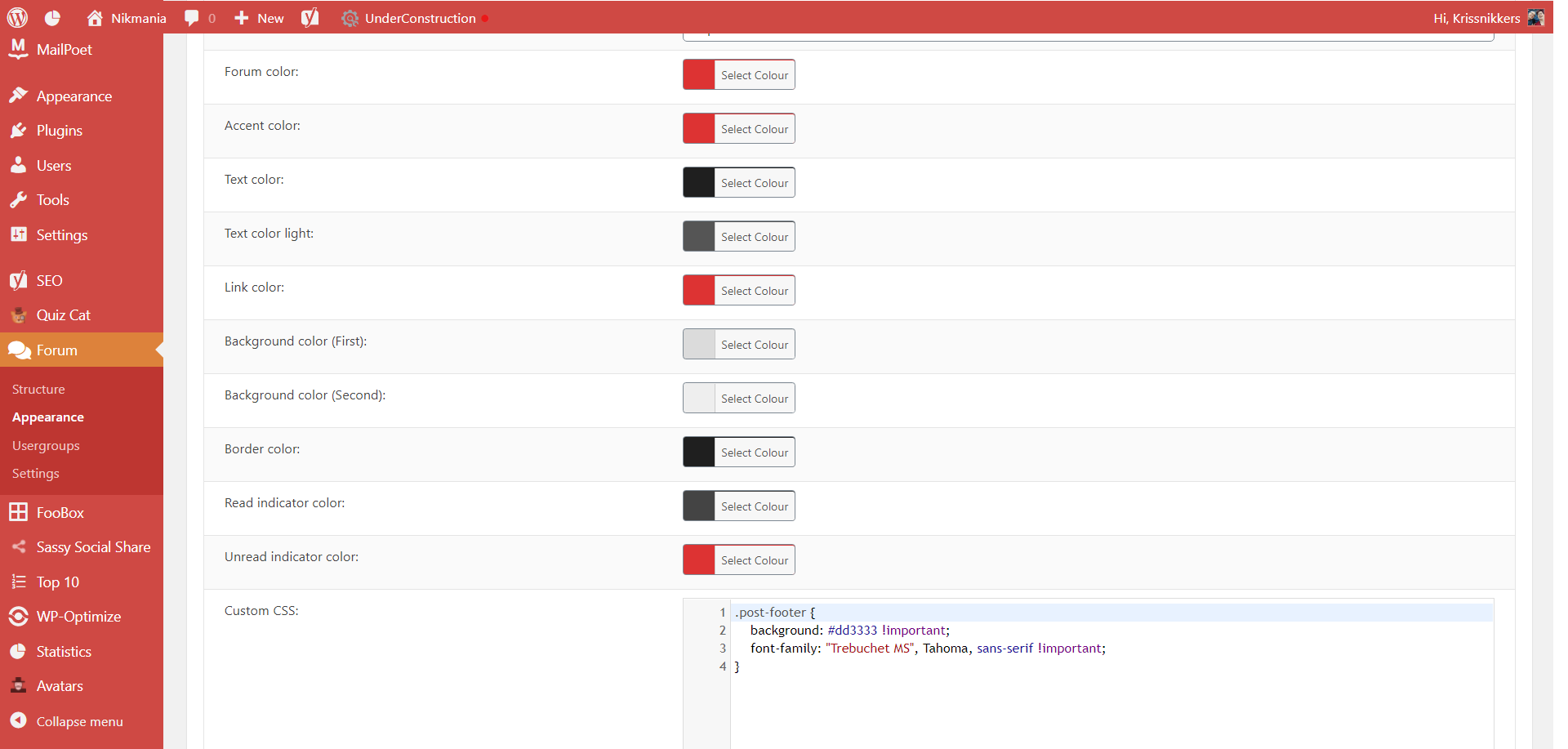This screenshot has height=749, width=1568.
Task: Open the Sassy Social Share icon
Action: coord(18,547)
